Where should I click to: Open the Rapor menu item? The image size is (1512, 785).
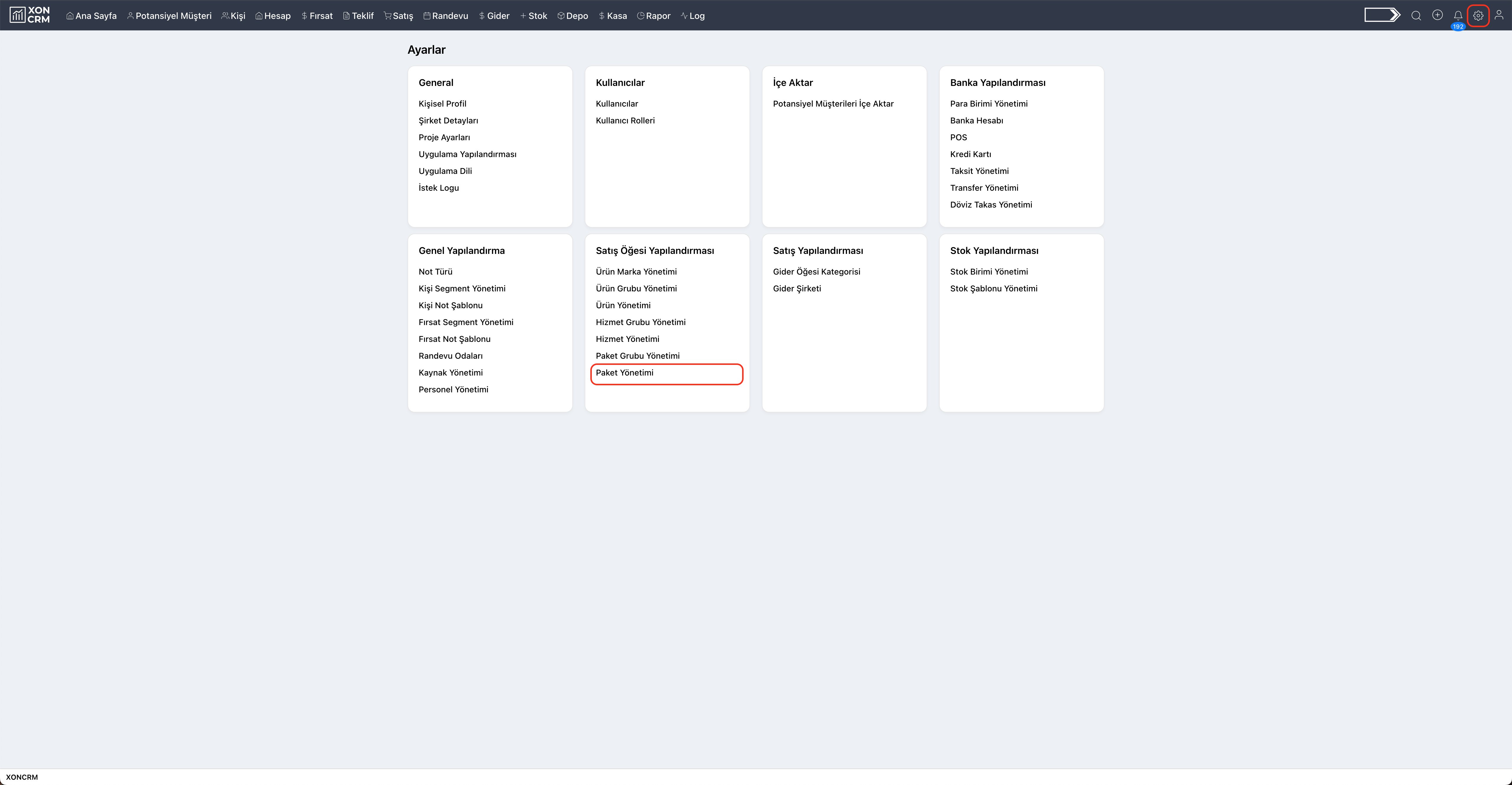(654, 16)
